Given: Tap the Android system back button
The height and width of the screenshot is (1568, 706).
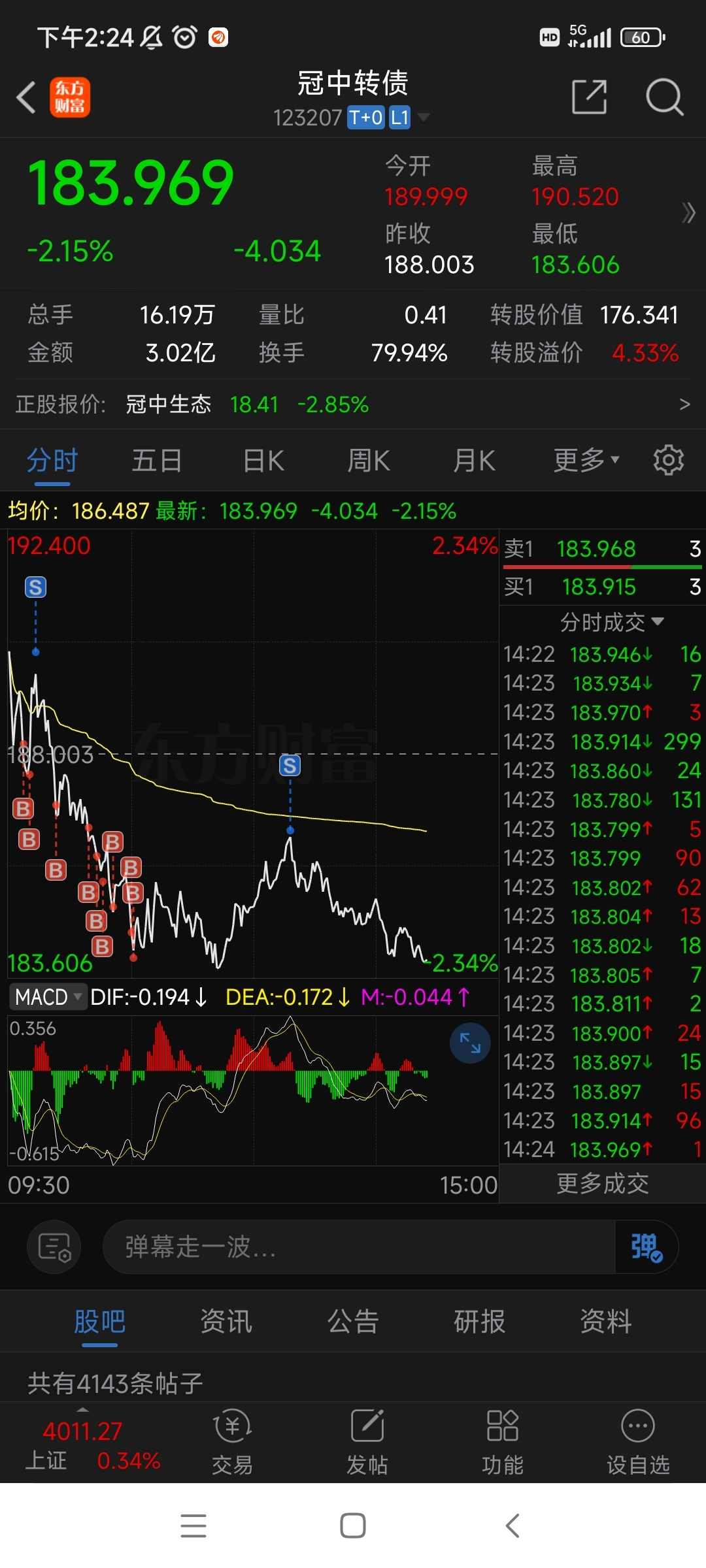Looking at the screenshot, I should click(513, 1526).
